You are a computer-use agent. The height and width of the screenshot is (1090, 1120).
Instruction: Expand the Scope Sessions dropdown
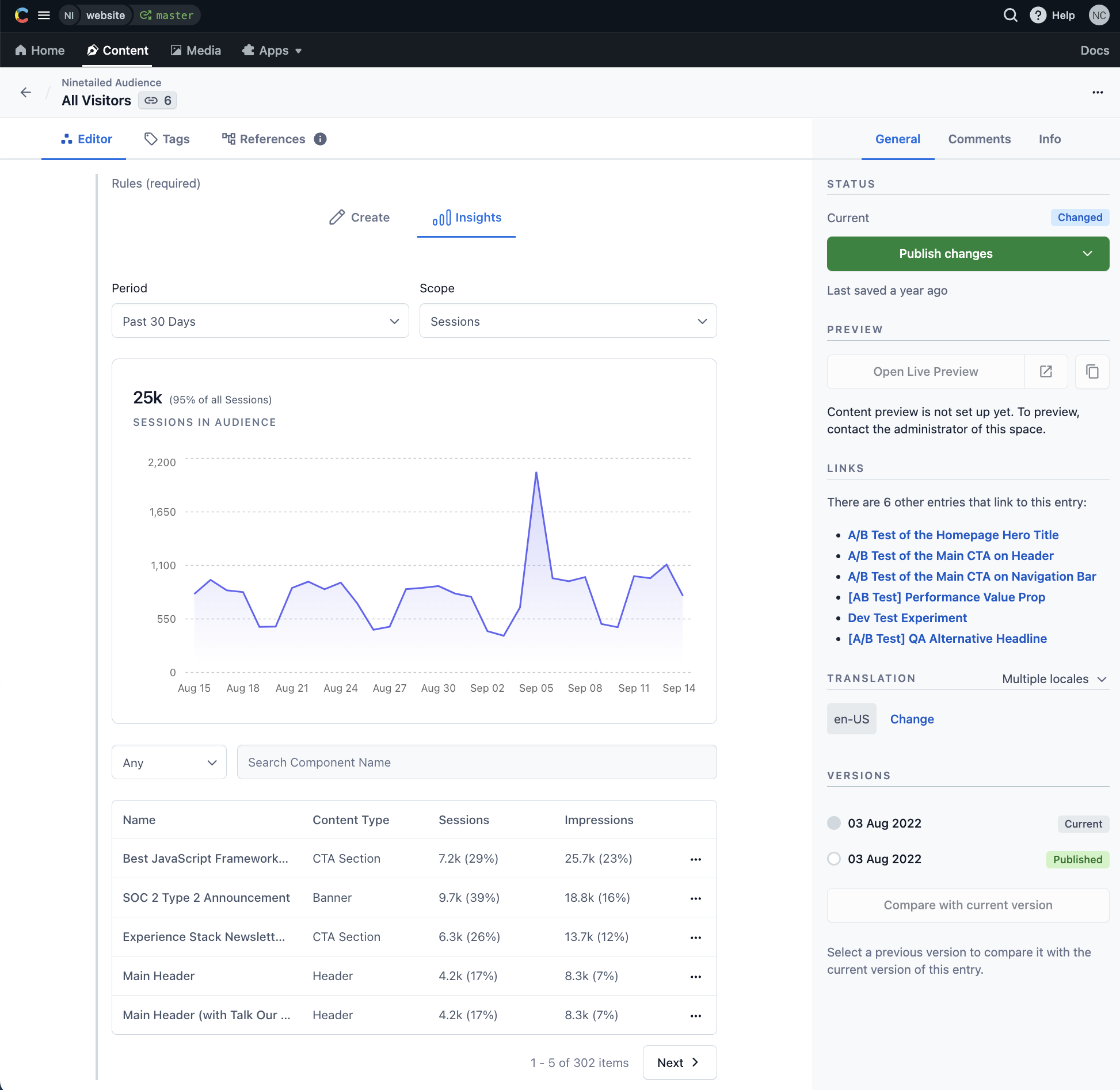568,321
